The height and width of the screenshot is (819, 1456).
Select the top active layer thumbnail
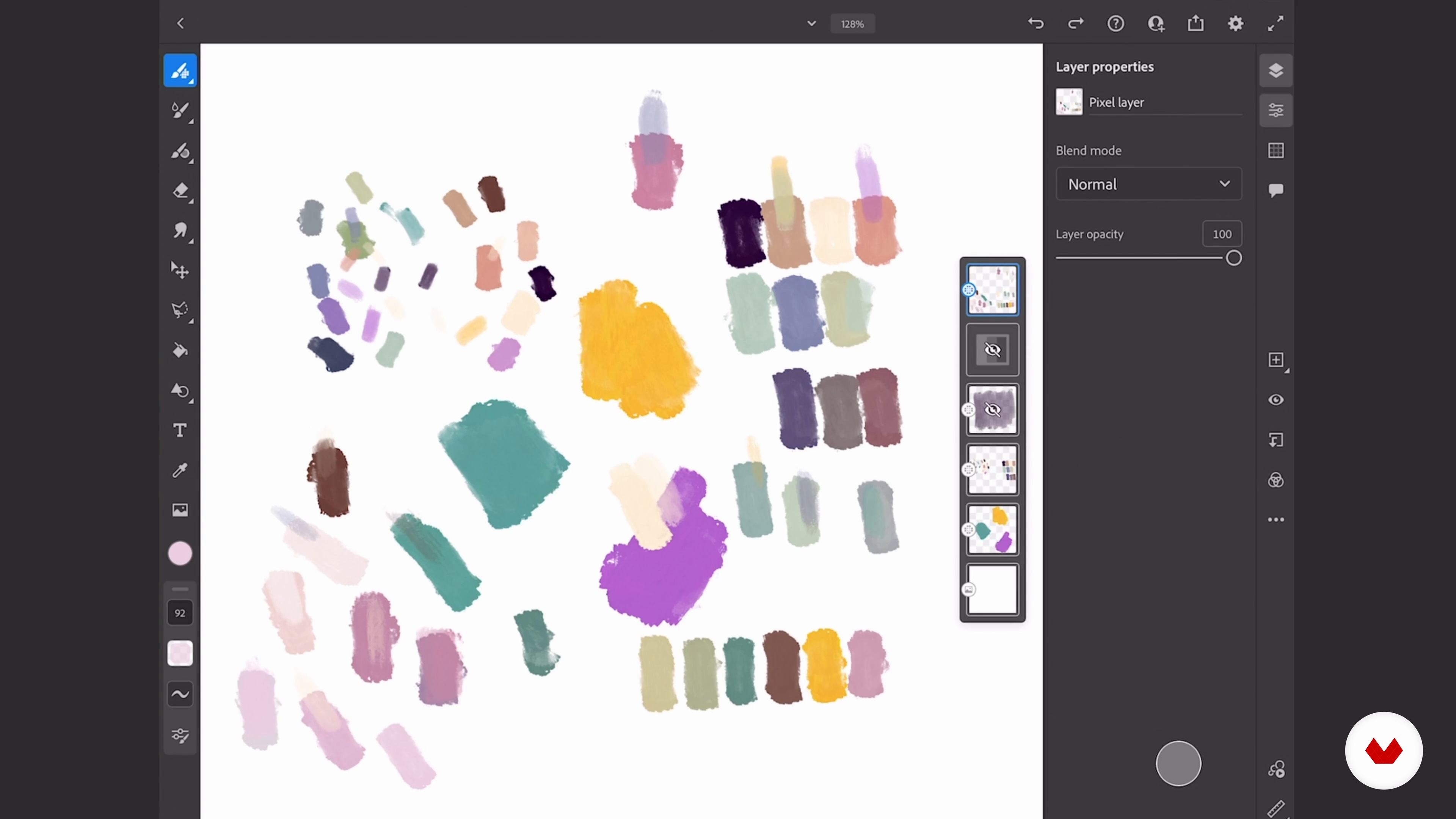tap(993, 290)
